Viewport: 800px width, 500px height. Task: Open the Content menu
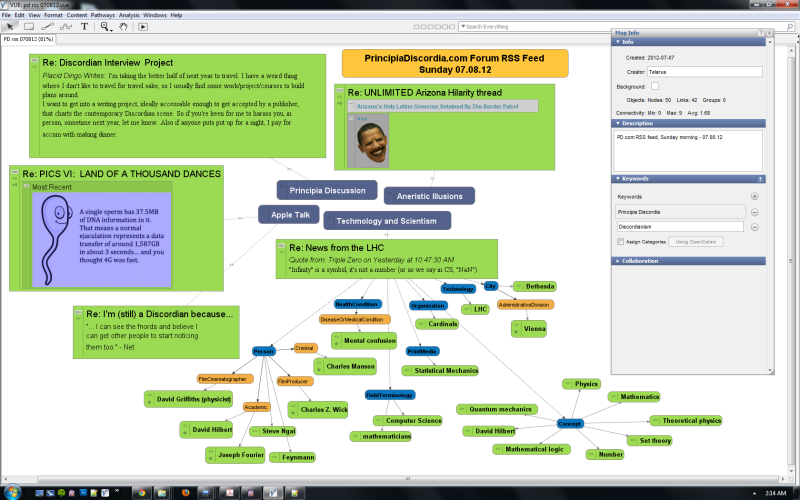tap(77, 15)
